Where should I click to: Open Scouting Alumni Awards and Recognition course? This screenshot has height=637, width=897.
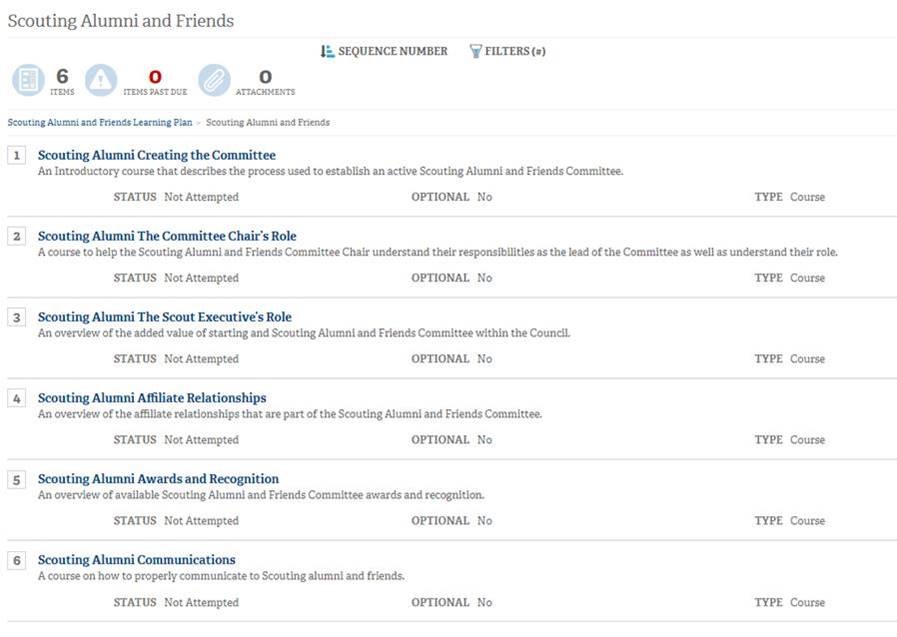tap(158, 479)
